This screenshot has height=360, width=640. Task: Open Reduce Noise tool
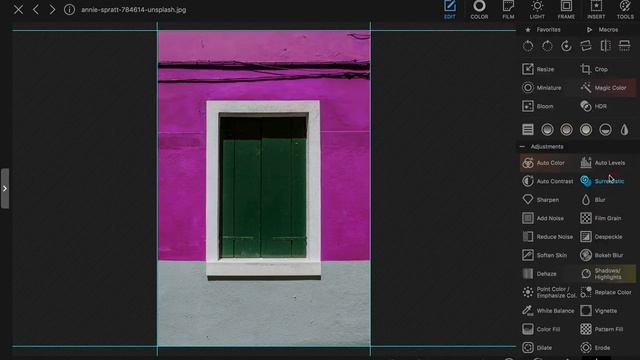(x=547, y=237)
